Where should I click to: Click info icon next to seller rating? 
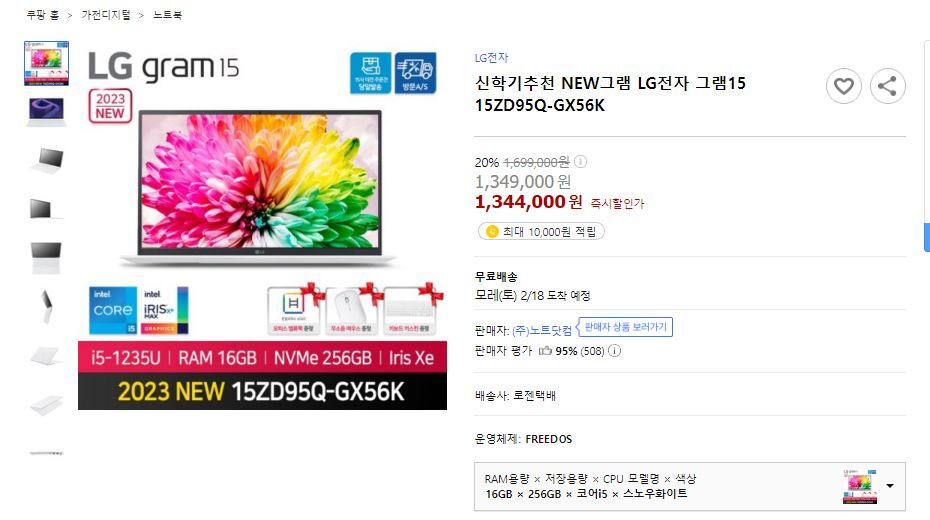pos(615,350)
